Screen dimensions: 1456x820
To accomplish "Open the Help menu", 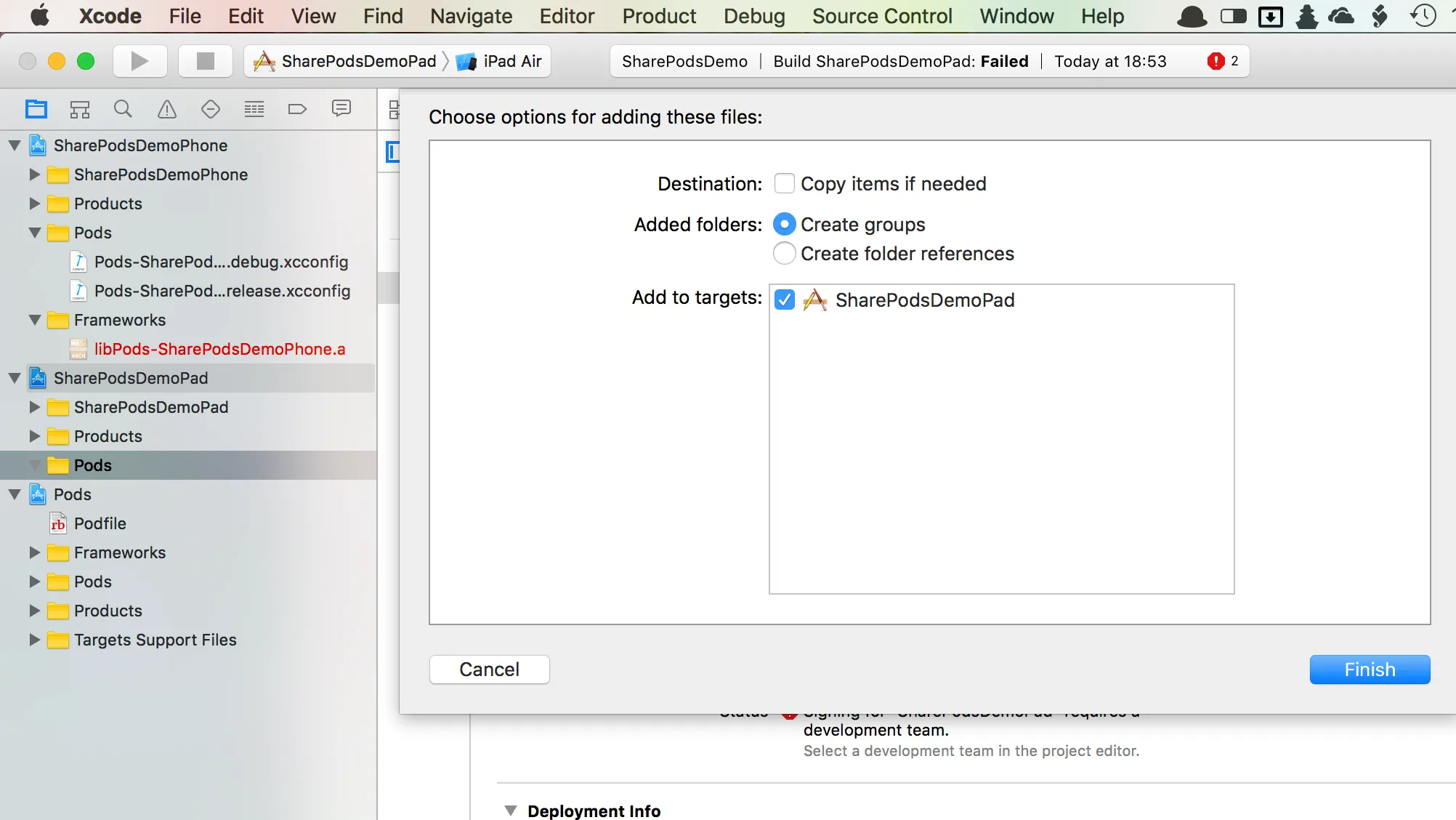I will tap(1102, 16).
